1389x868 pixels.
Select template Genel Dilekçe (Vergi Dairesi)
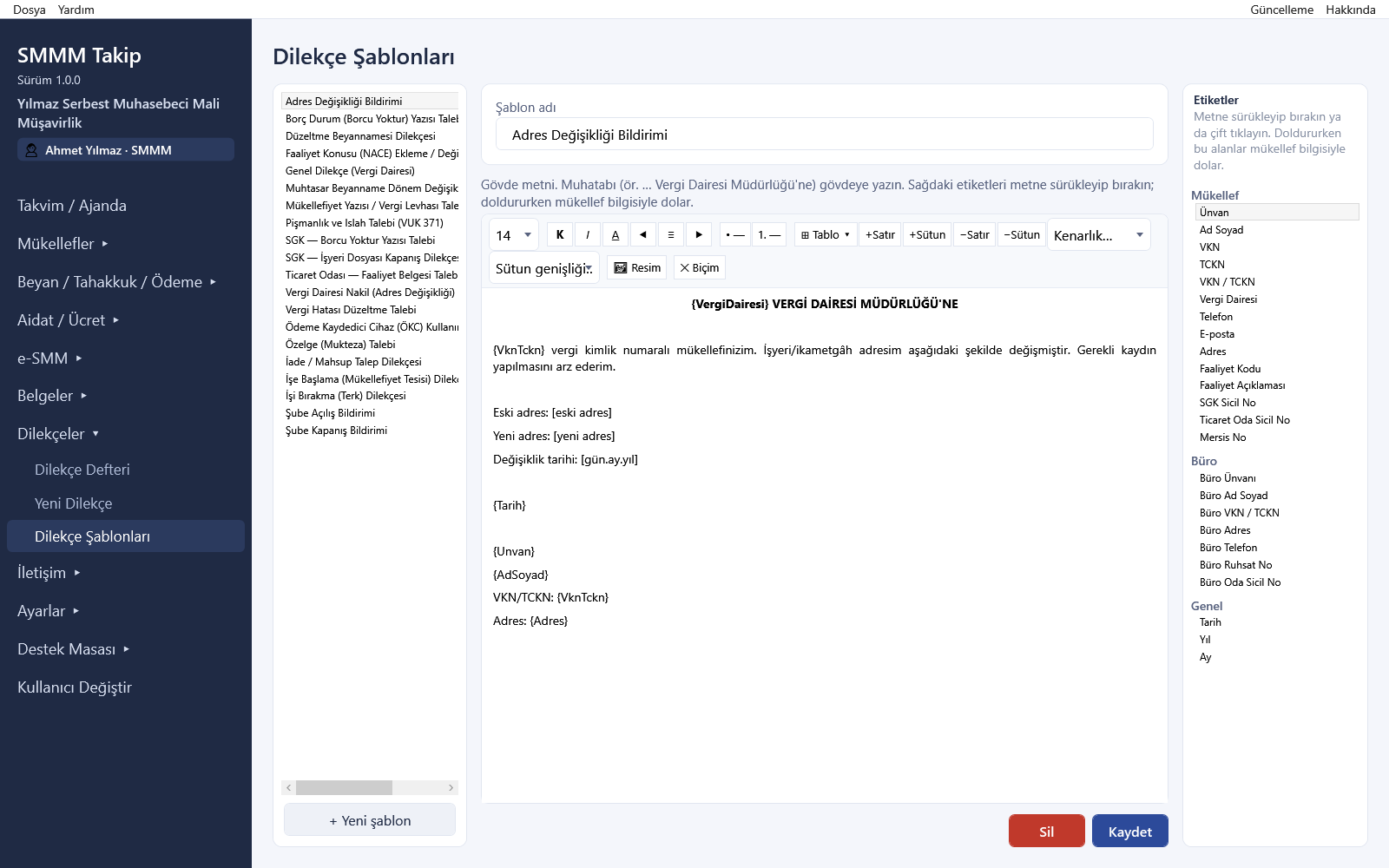[x=370, y=171]
